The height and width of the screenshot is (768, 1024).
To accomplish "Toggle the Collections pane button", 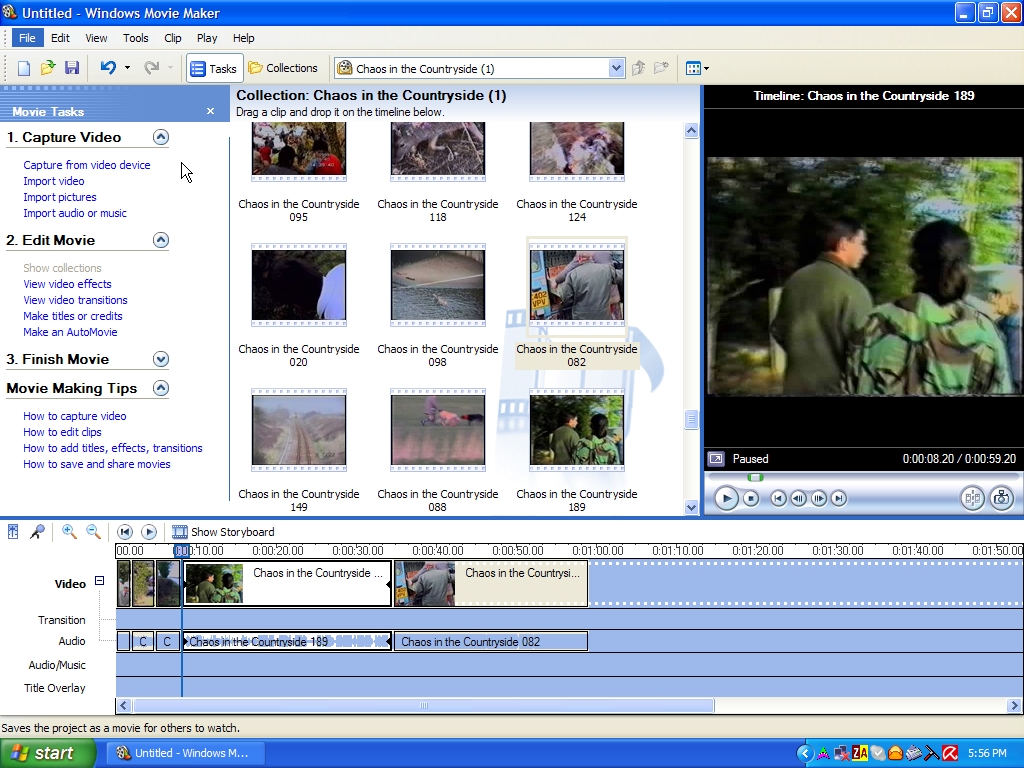I will (283, 68).
